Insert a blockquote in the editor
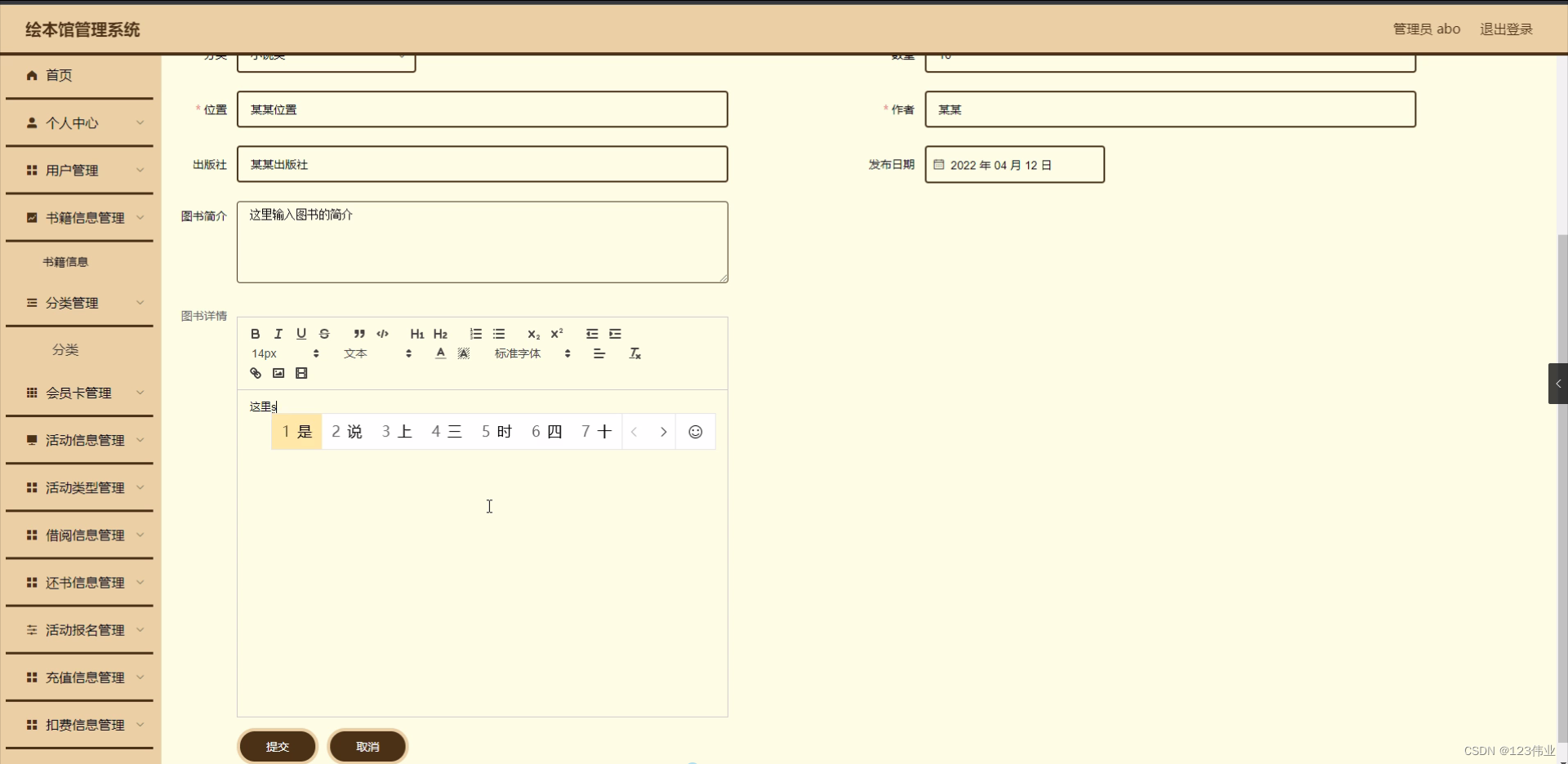 359,334
